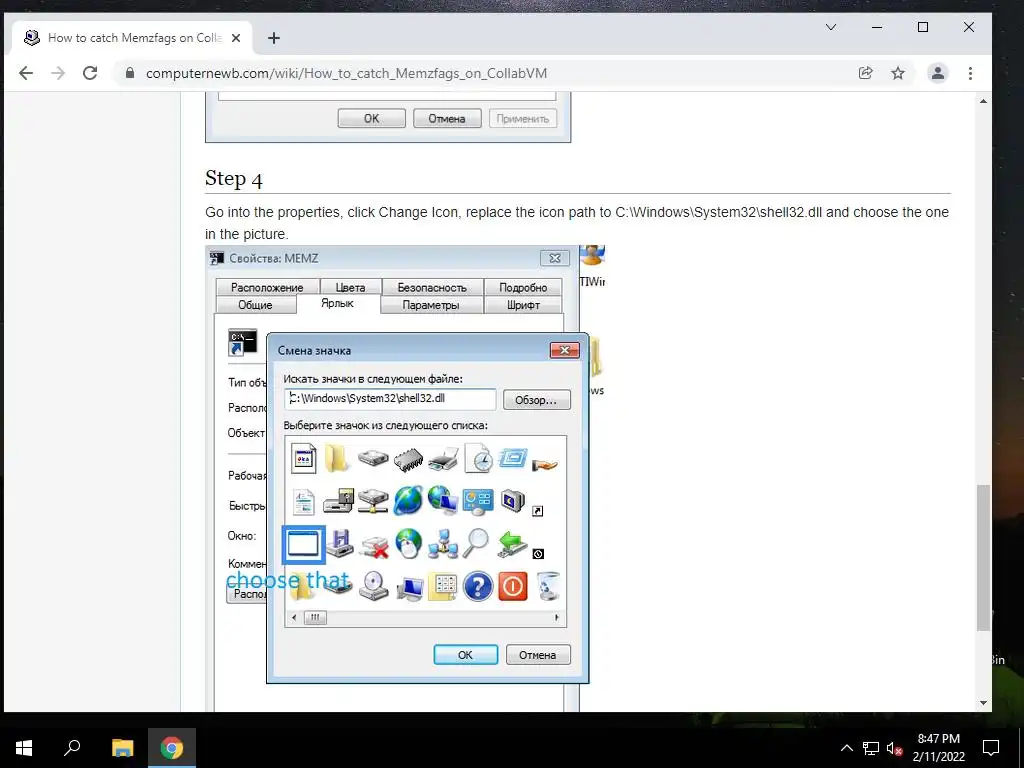Click the browser forward arrow
Screen dimensions: 1024x768
click(58, 73)
